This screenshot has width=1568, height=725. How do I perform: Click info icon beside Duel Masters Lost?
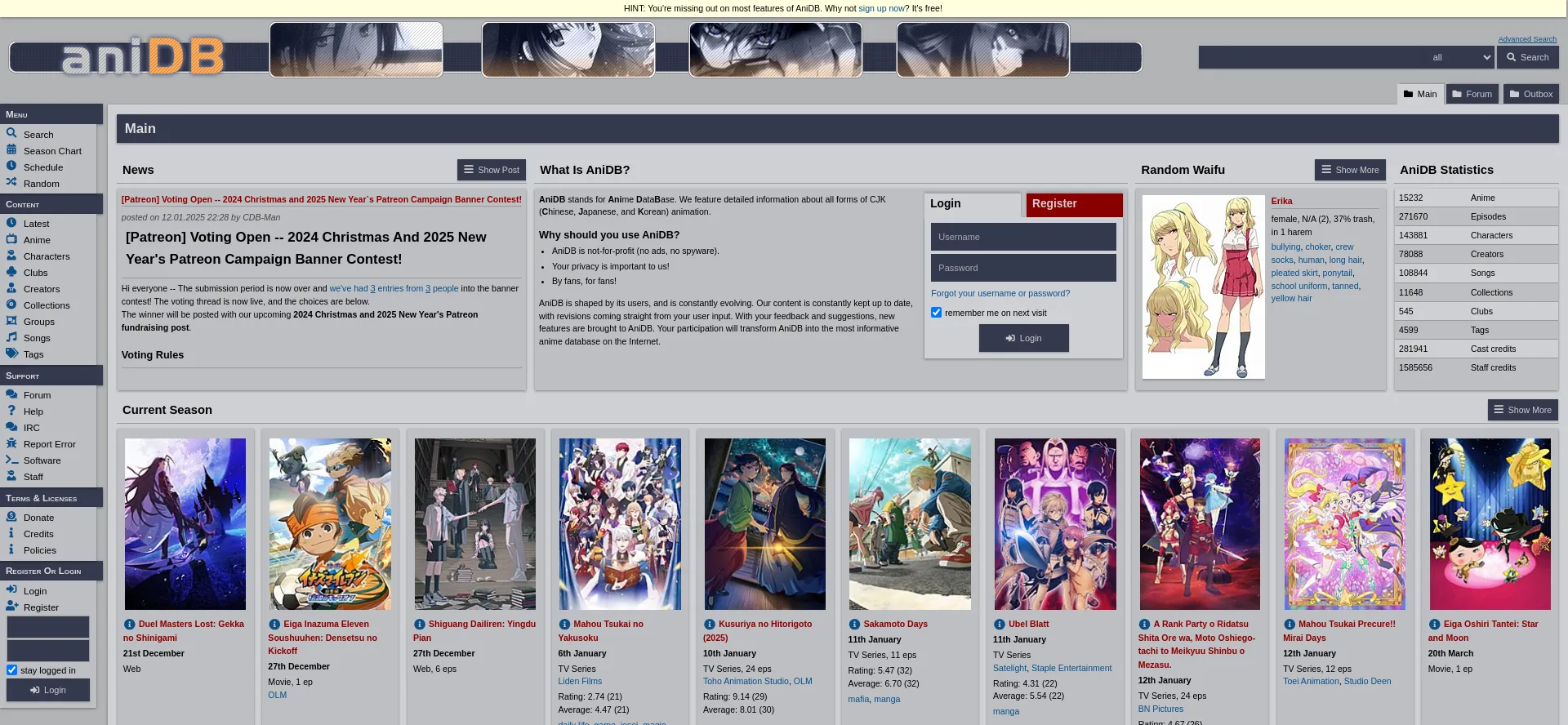tap(129, 625)
